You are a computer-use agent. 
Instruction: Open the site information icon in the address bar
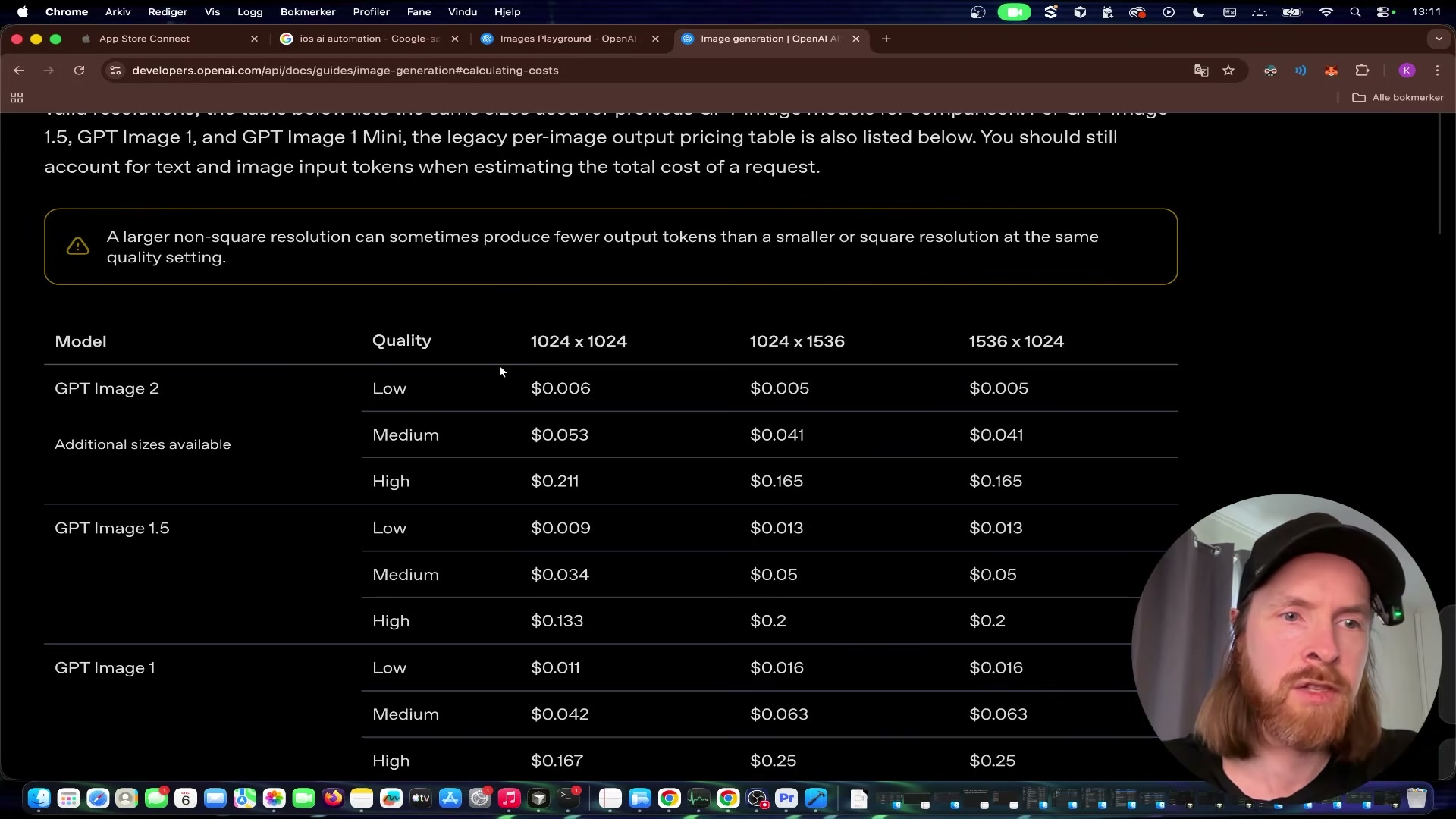[115, 71]
